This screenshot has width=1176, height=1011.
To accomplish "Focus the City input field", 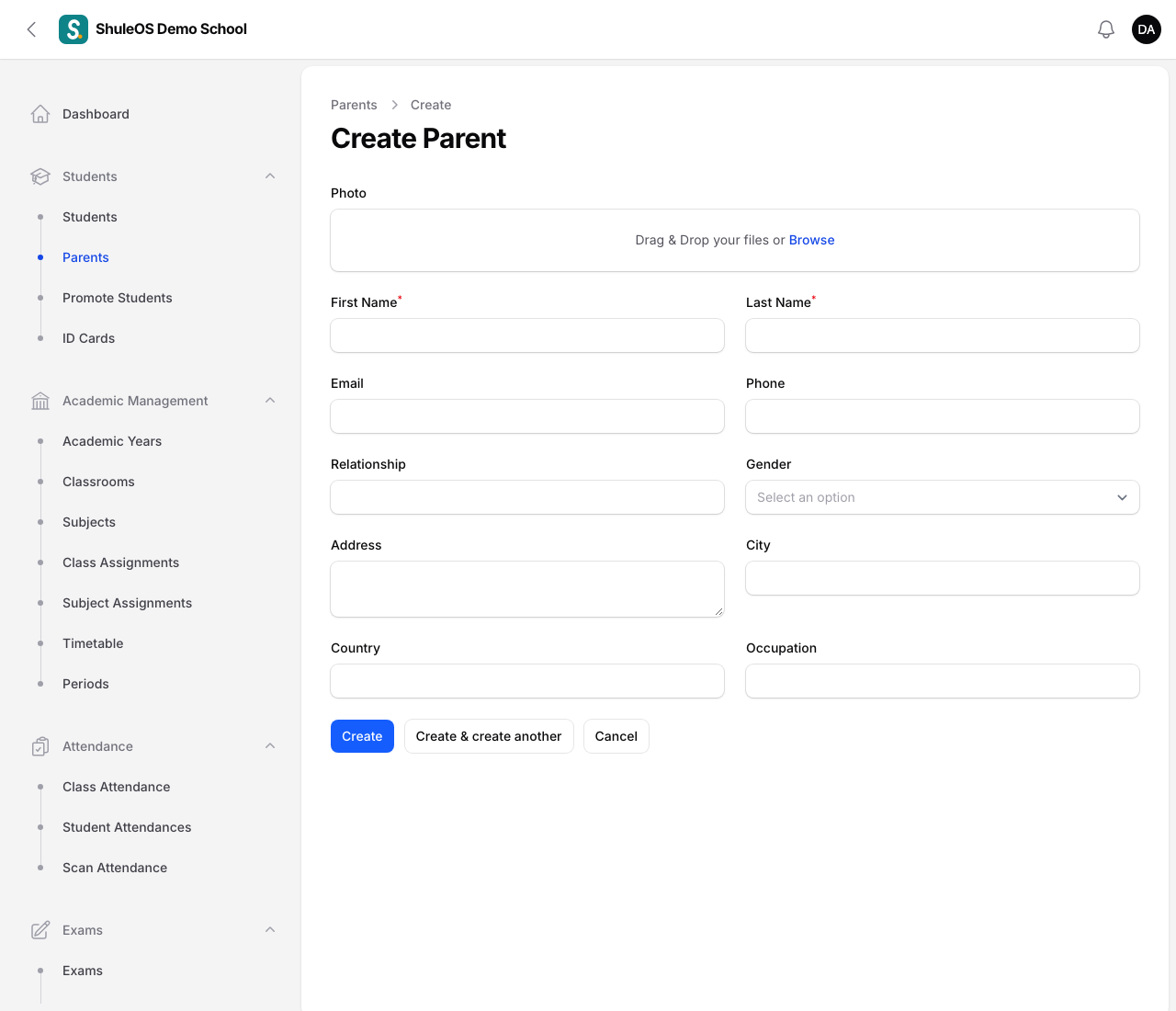I will [x=943, y=578].
